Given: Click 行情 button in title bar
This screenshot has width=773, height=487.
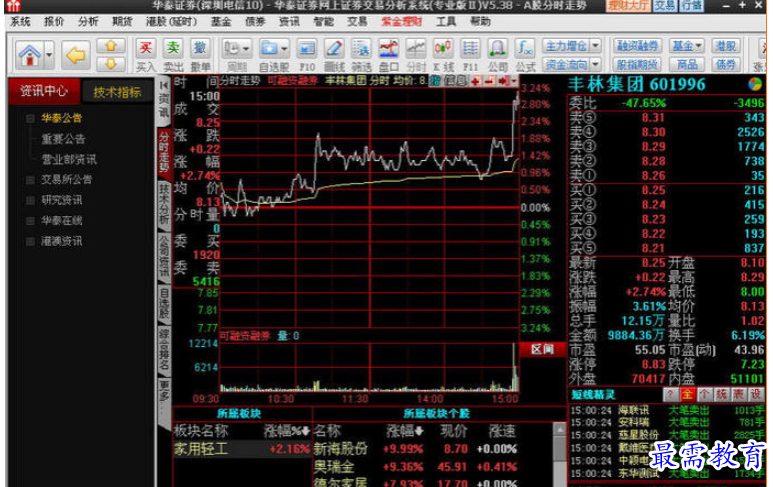Looking at the screenshot, I should (691, 5).
